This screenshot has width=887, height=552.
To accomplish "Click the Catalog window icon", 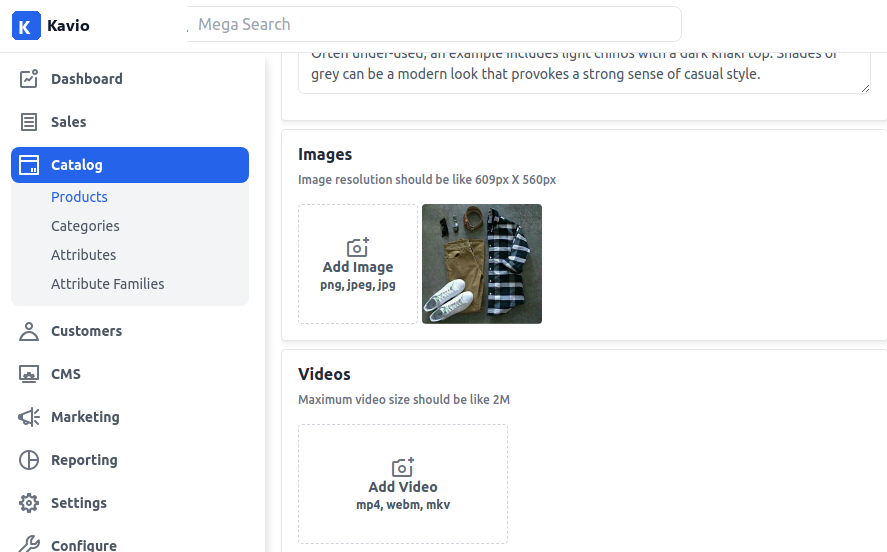I will pyautogui.click(x=29, y=165).
